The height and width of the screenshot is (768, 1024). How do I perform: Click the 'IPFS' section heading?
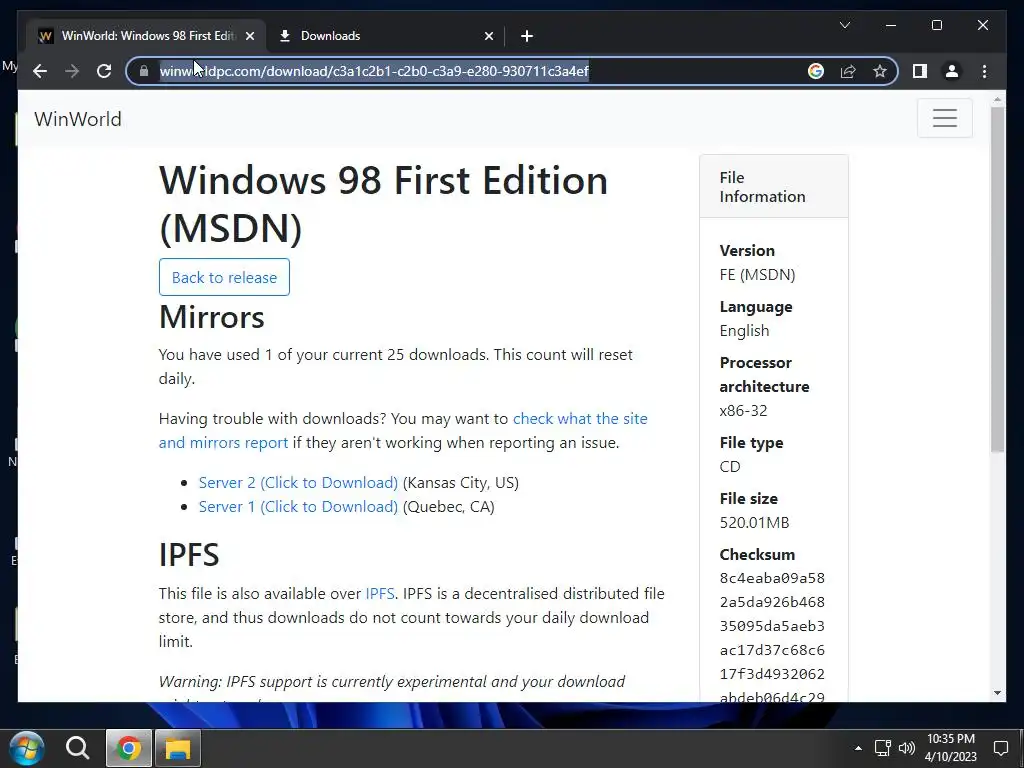click(x=189, y=554)
